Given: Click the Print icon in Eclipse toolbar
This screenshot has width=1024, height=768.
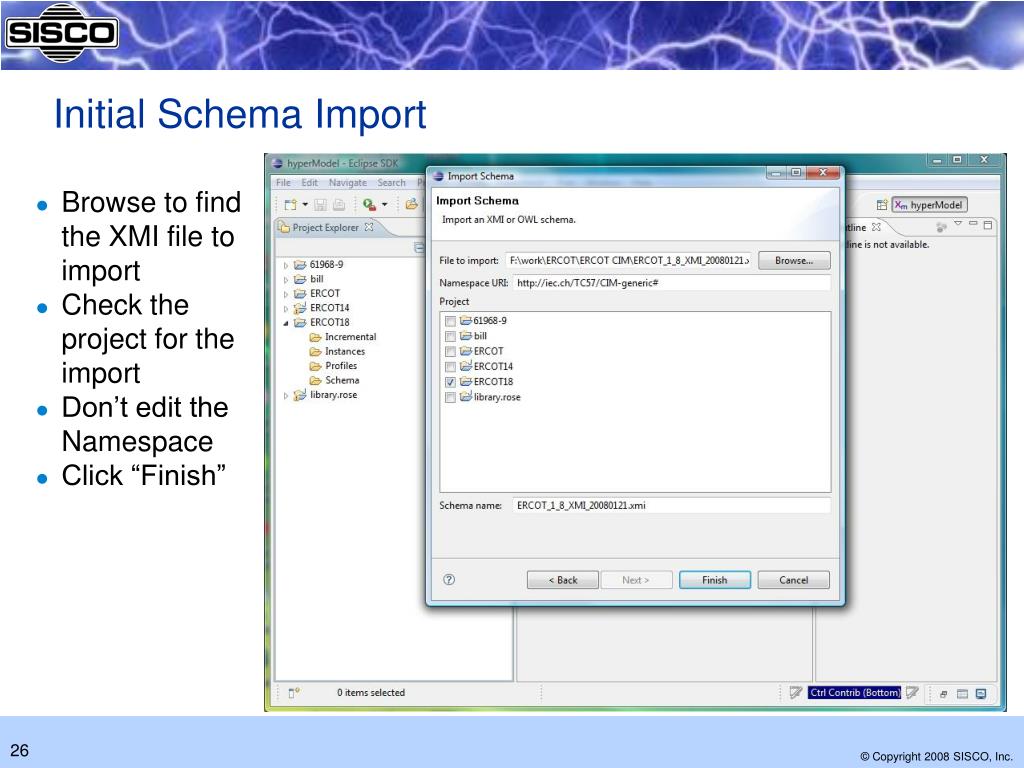Looking at the screenshot, I should pyautogui.click(x=339, y=204).
